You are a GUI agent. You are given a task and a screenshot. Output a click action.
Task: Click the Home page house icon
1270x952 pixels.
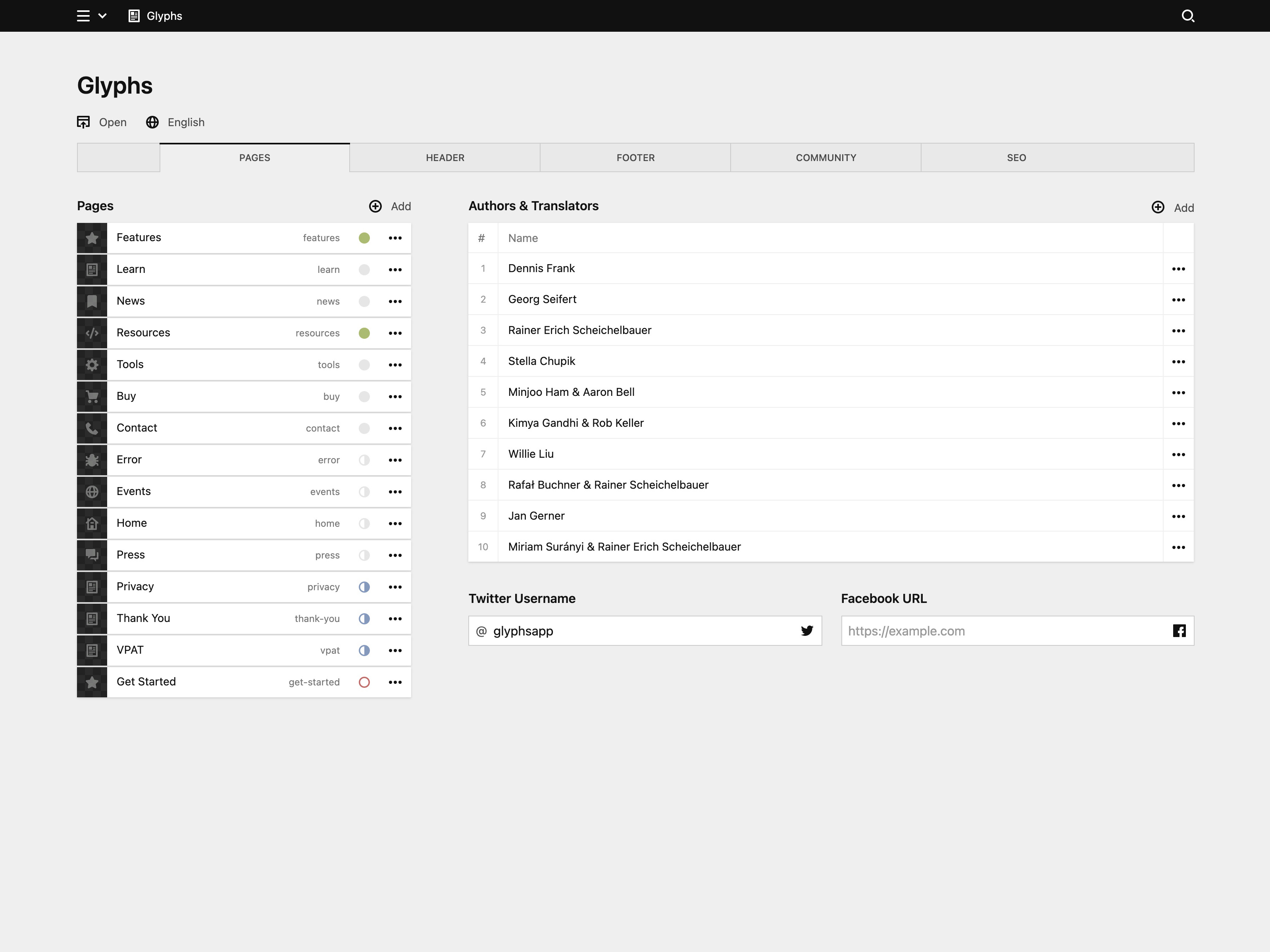coord(92,523)
